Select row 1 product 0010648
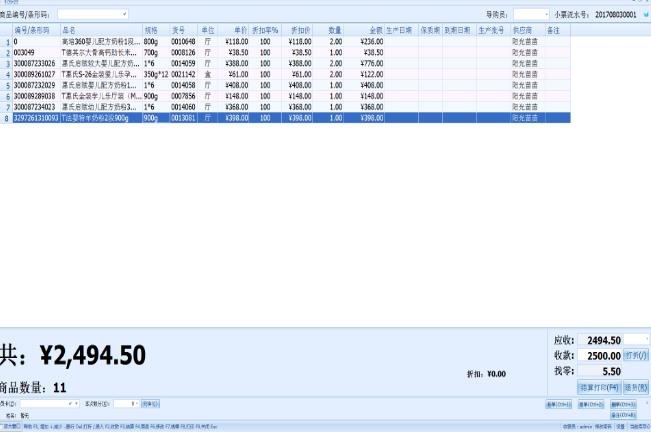This screenshot has width=651, height=432. pyautogui.click(x=184, y=42)
